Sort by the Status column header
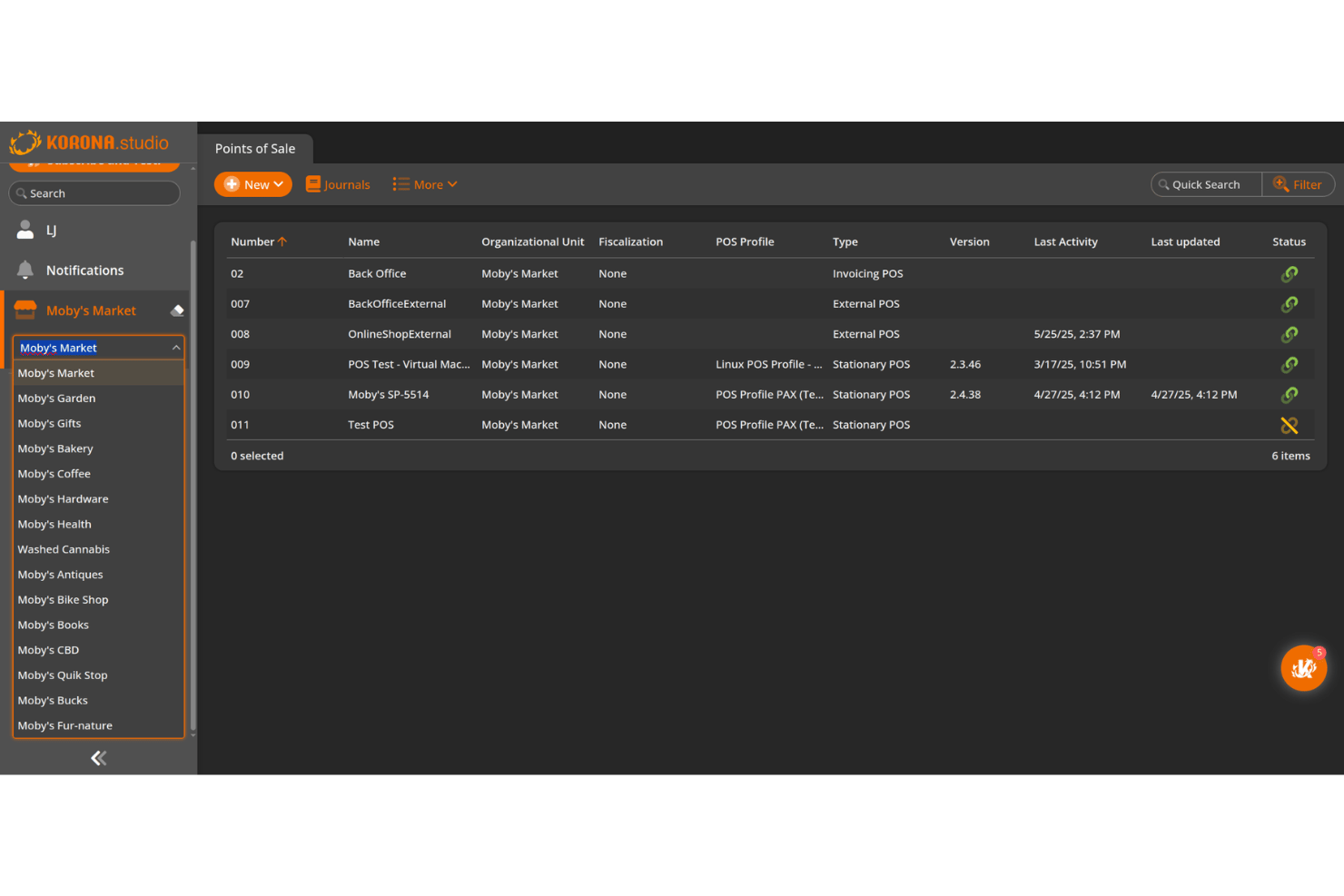The width and height of the screenshot is (1344, 896). pyautogui.click(x=1289, y=241)
